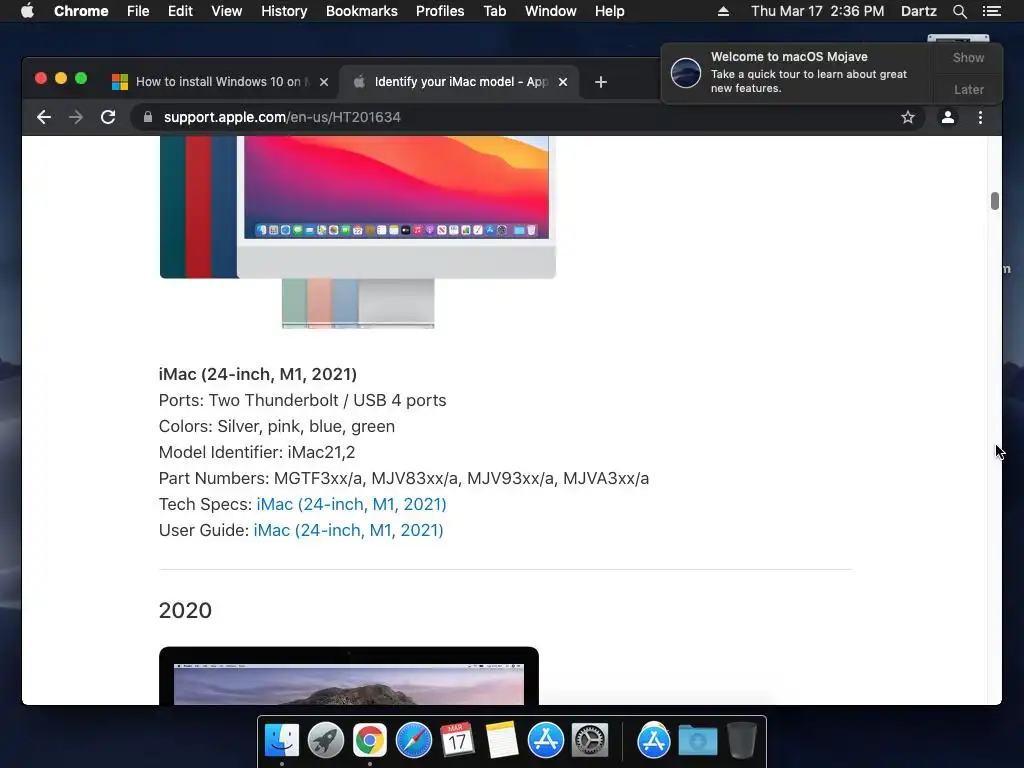Image resolution: width=1024 pixels, height=768 pixels.
Task: Click the Dartz user name in the menu bar
Action: tap(918, 11)
